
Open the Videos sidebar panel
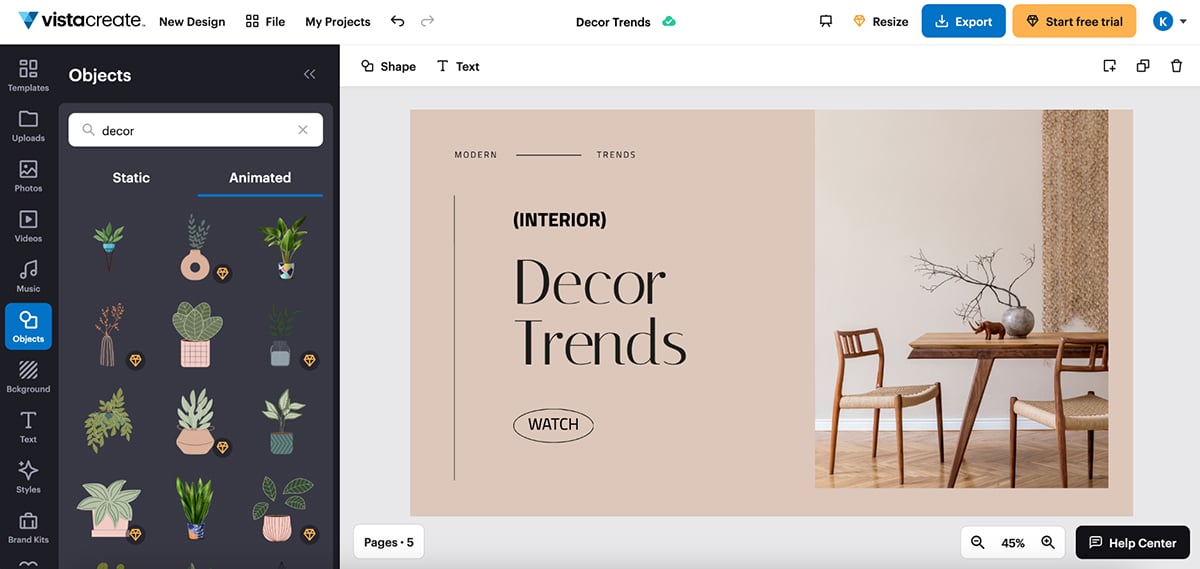pyautogui.click(x=28, y=226)
